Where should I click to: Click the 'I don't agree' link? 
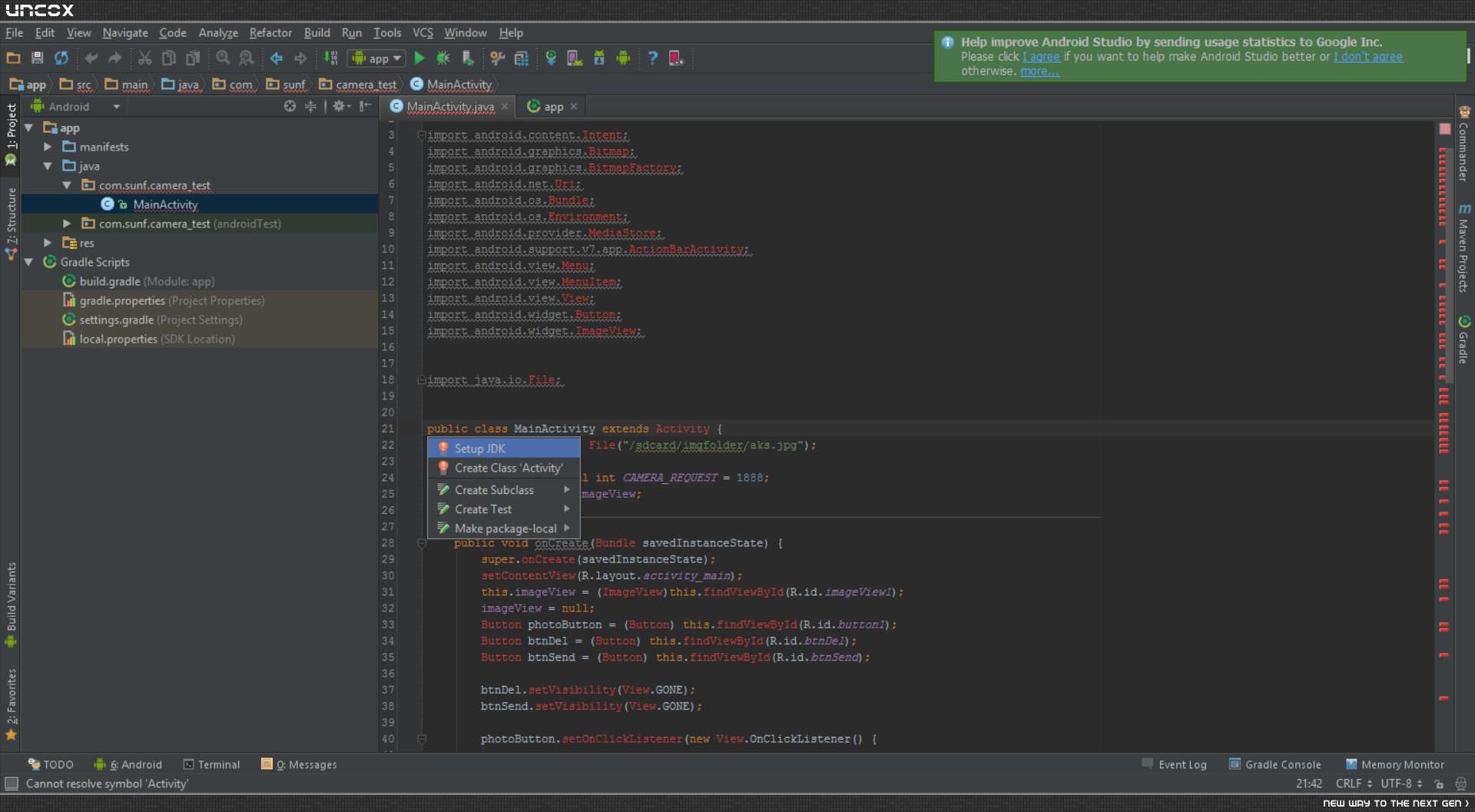pyautogui.click(x=1368, y=57)
